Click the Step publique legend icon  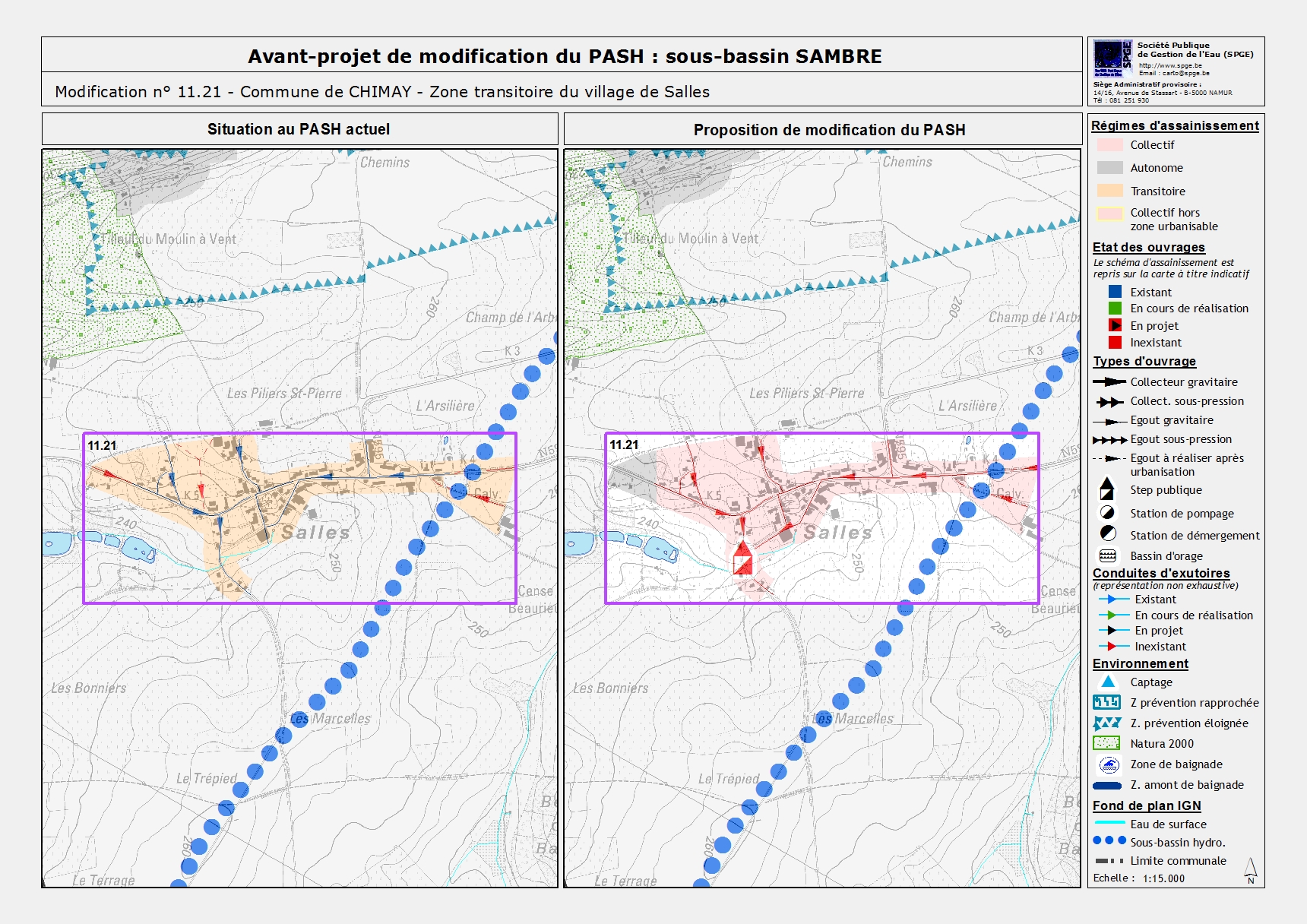tap(1107, 489)
